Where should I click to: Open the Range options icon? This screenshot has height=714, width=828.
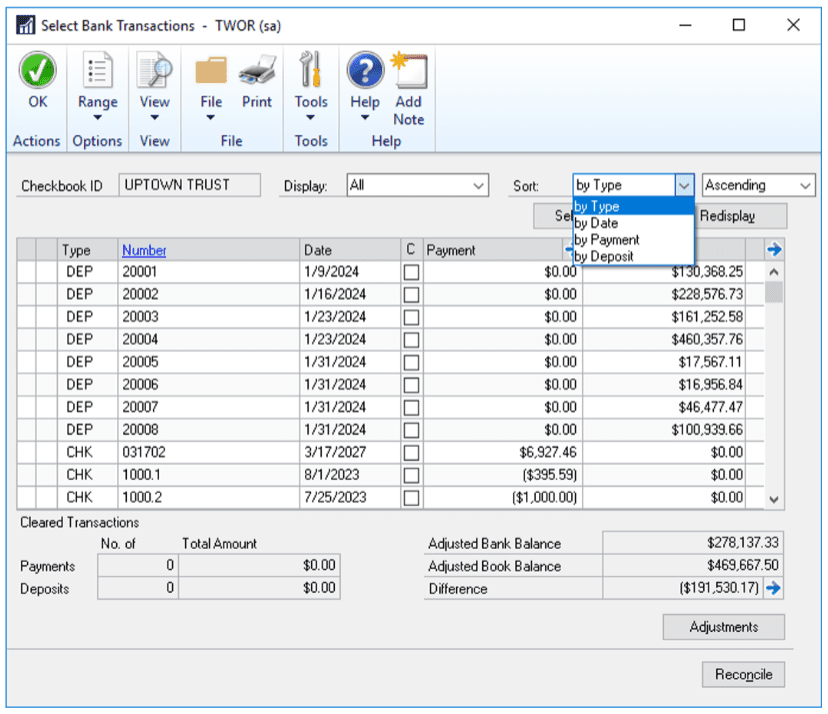tap(97, 72)
